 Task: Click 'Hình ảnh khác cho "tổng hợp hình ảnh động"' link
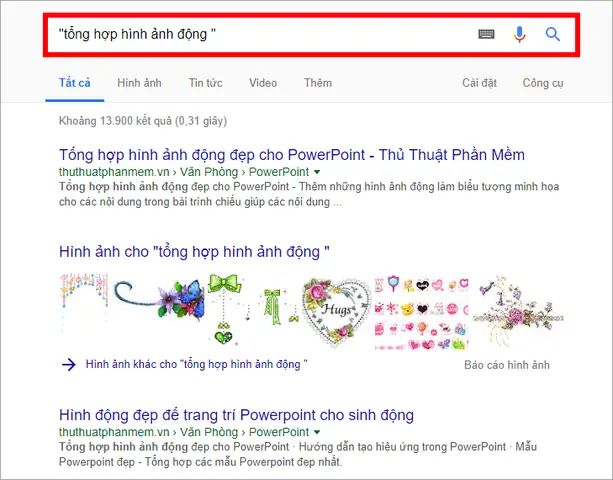[x=197, y=365]
